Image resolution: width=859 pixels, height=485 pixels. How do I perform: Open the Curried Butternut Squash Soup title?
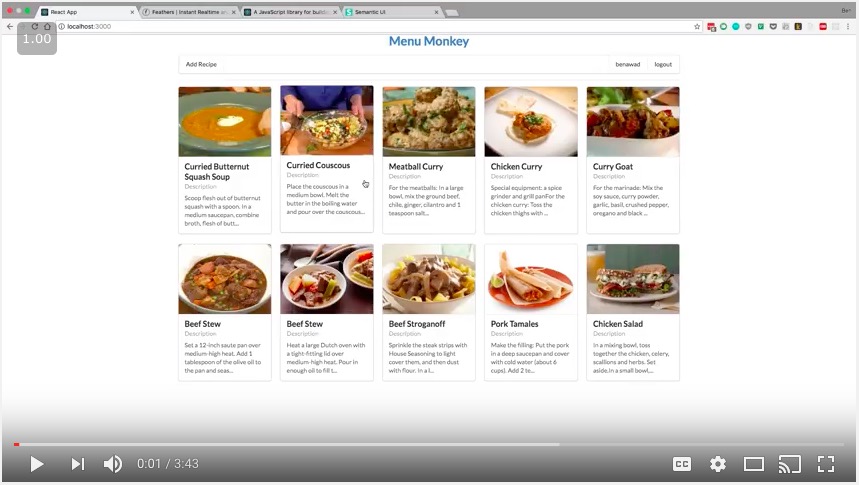tap(216, 172)
